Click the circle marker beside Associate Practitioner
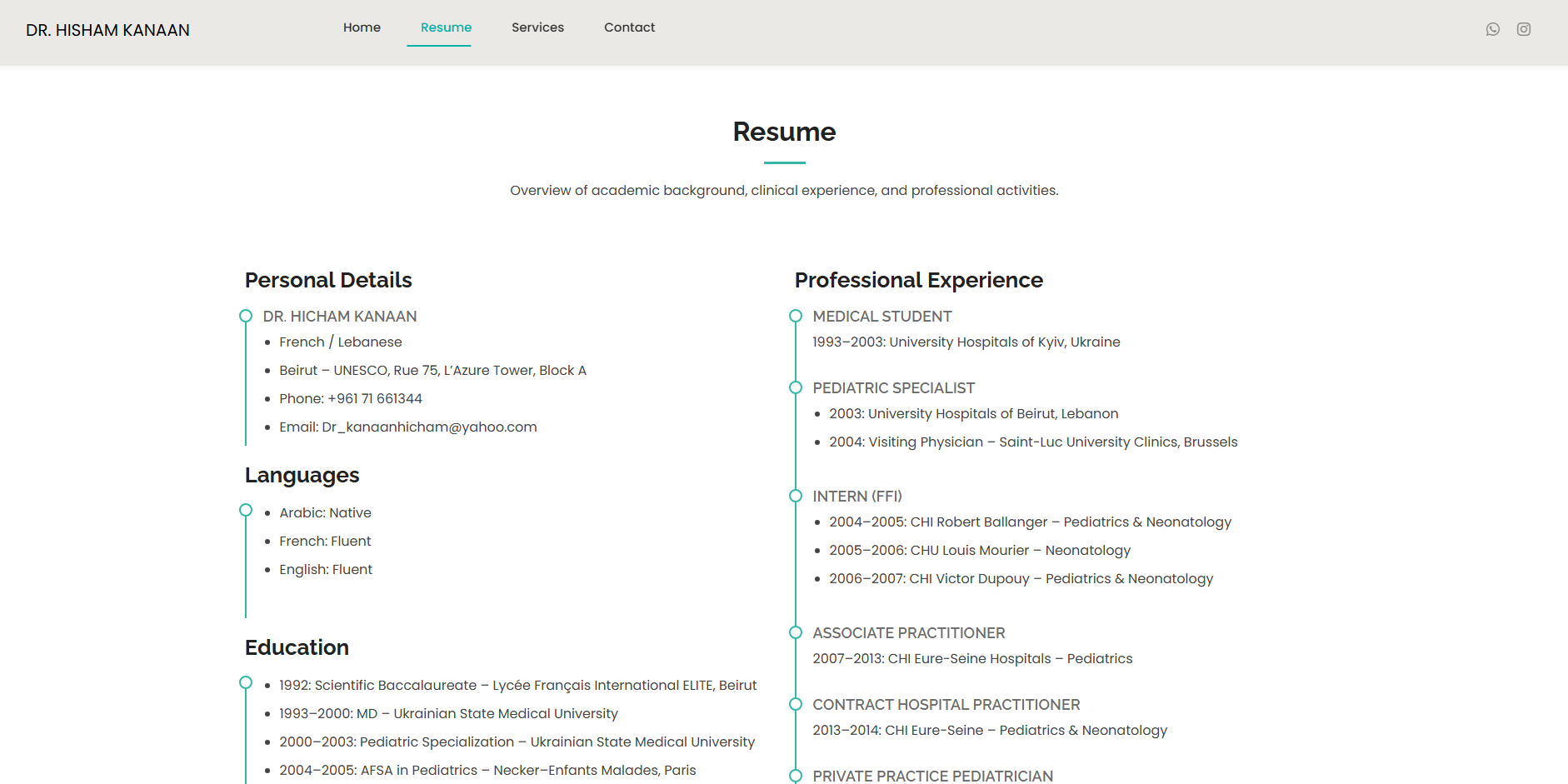 coord(796,632)
